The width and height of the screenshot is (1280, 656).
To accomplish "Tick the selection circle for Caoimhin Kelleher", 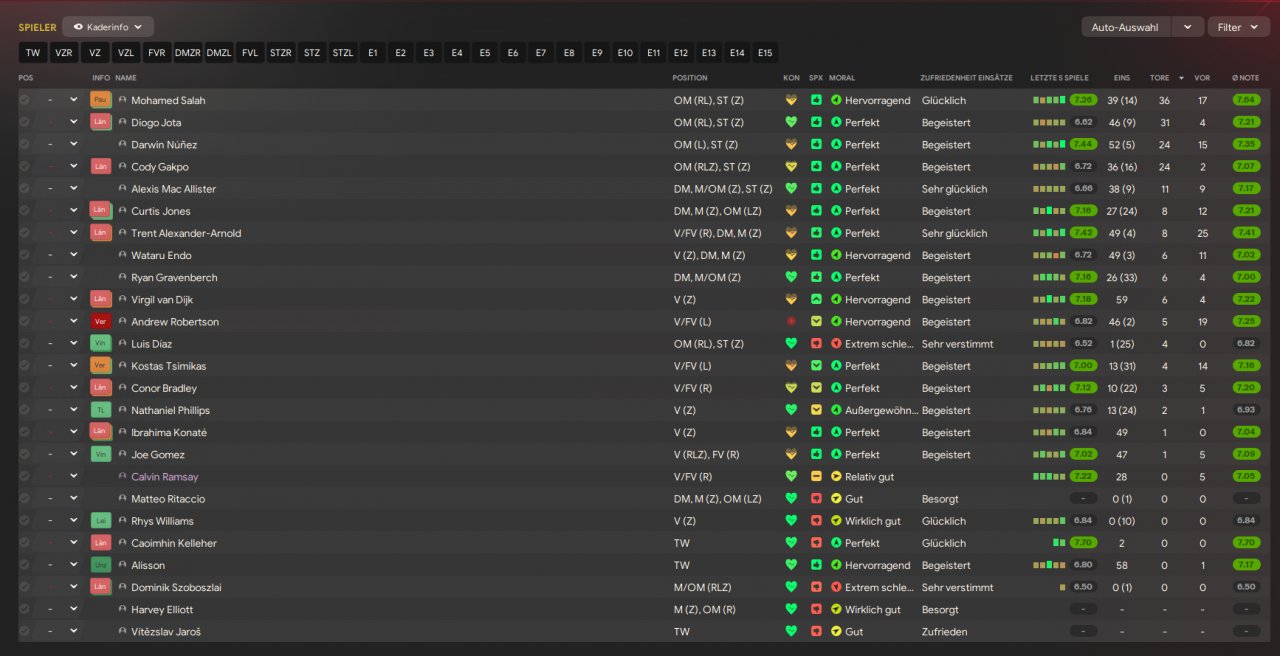I will click(25, 543).
